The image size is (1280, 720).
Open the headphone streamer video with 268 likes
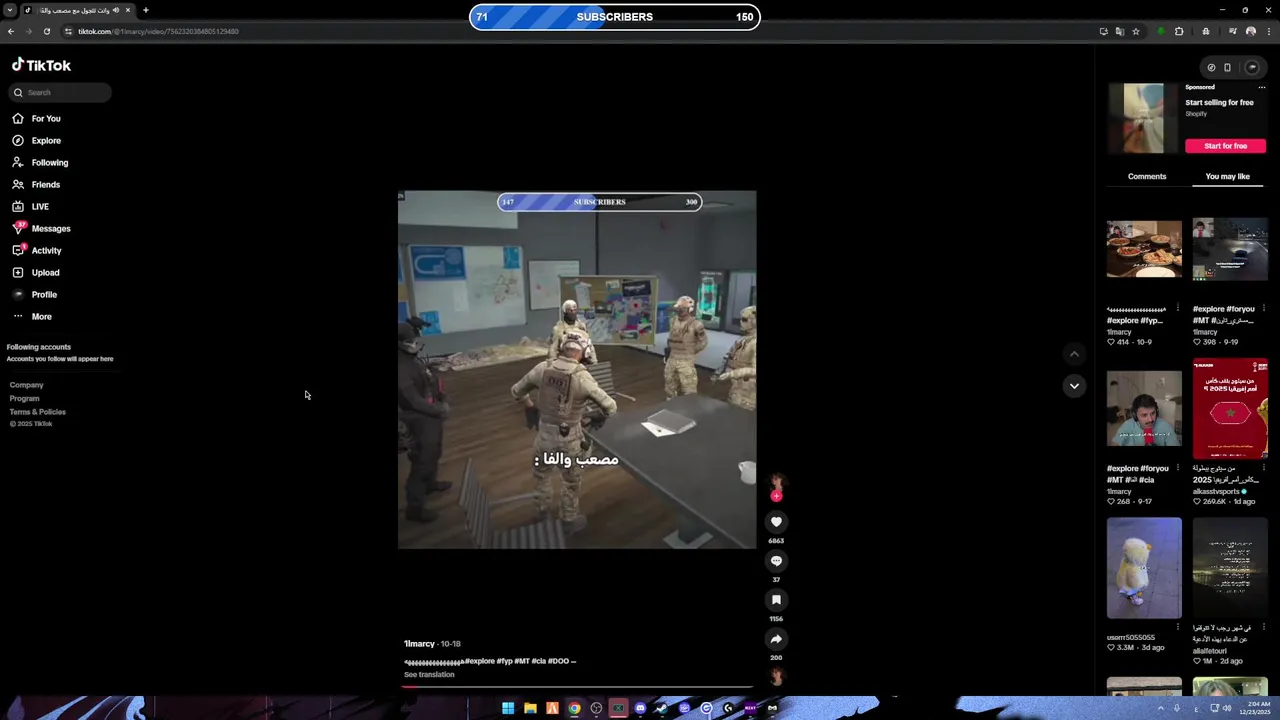pos(1144,408)
